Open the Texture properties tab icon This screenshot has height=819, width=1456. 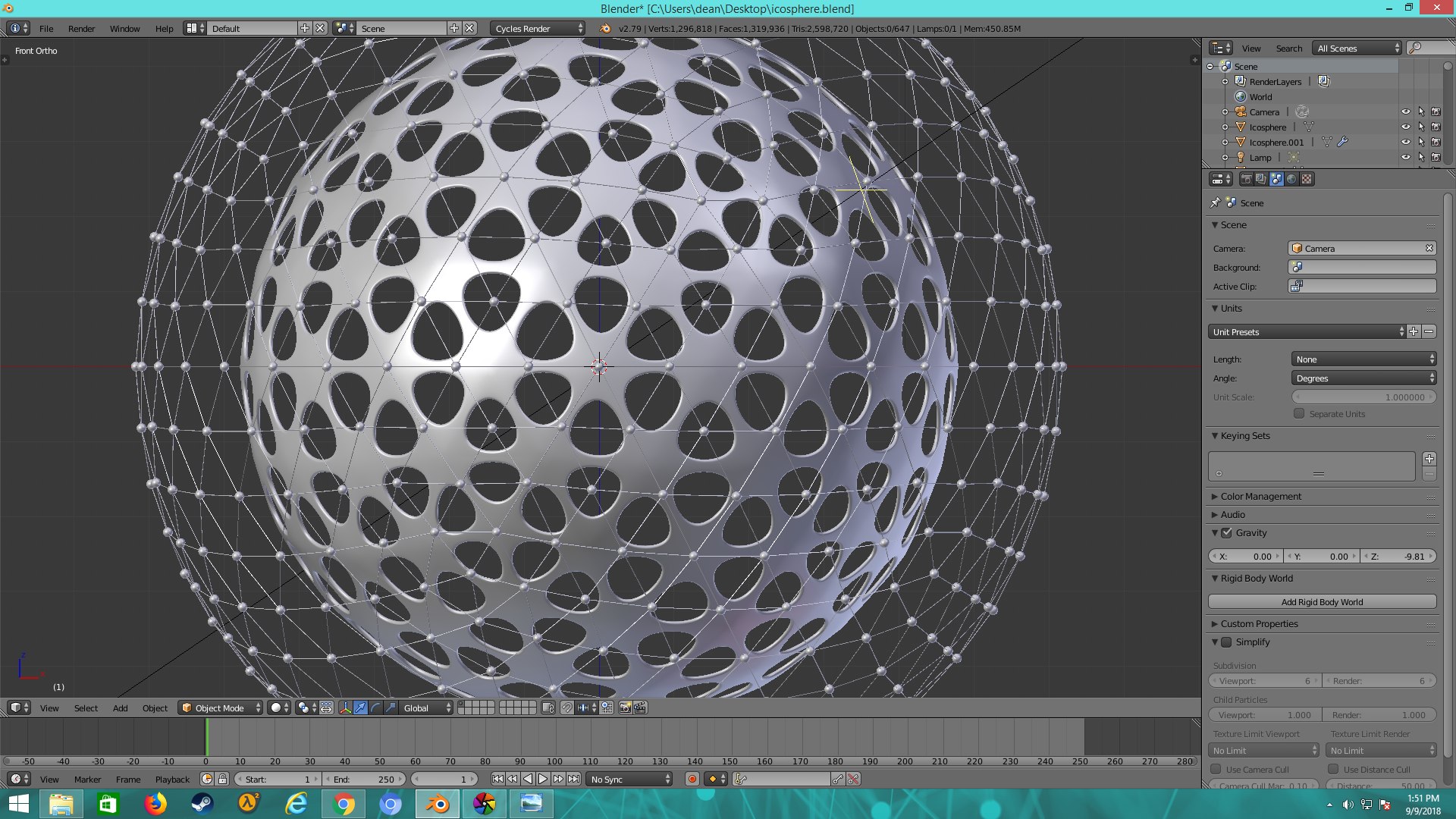pos(1307,179)
